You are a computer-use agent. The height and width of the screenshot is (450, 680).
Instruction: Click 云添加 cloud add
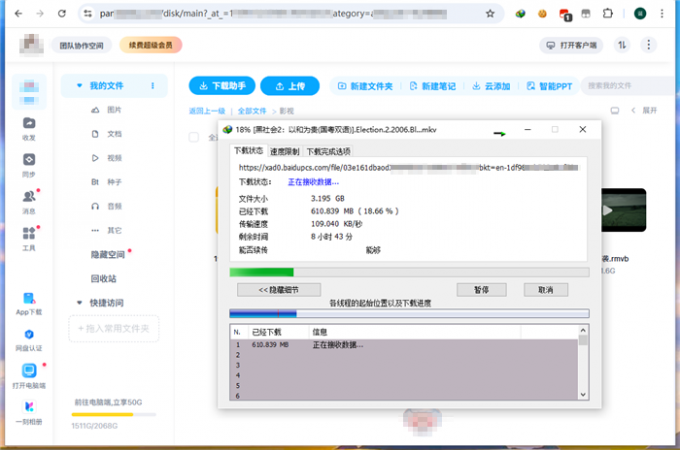491,86
